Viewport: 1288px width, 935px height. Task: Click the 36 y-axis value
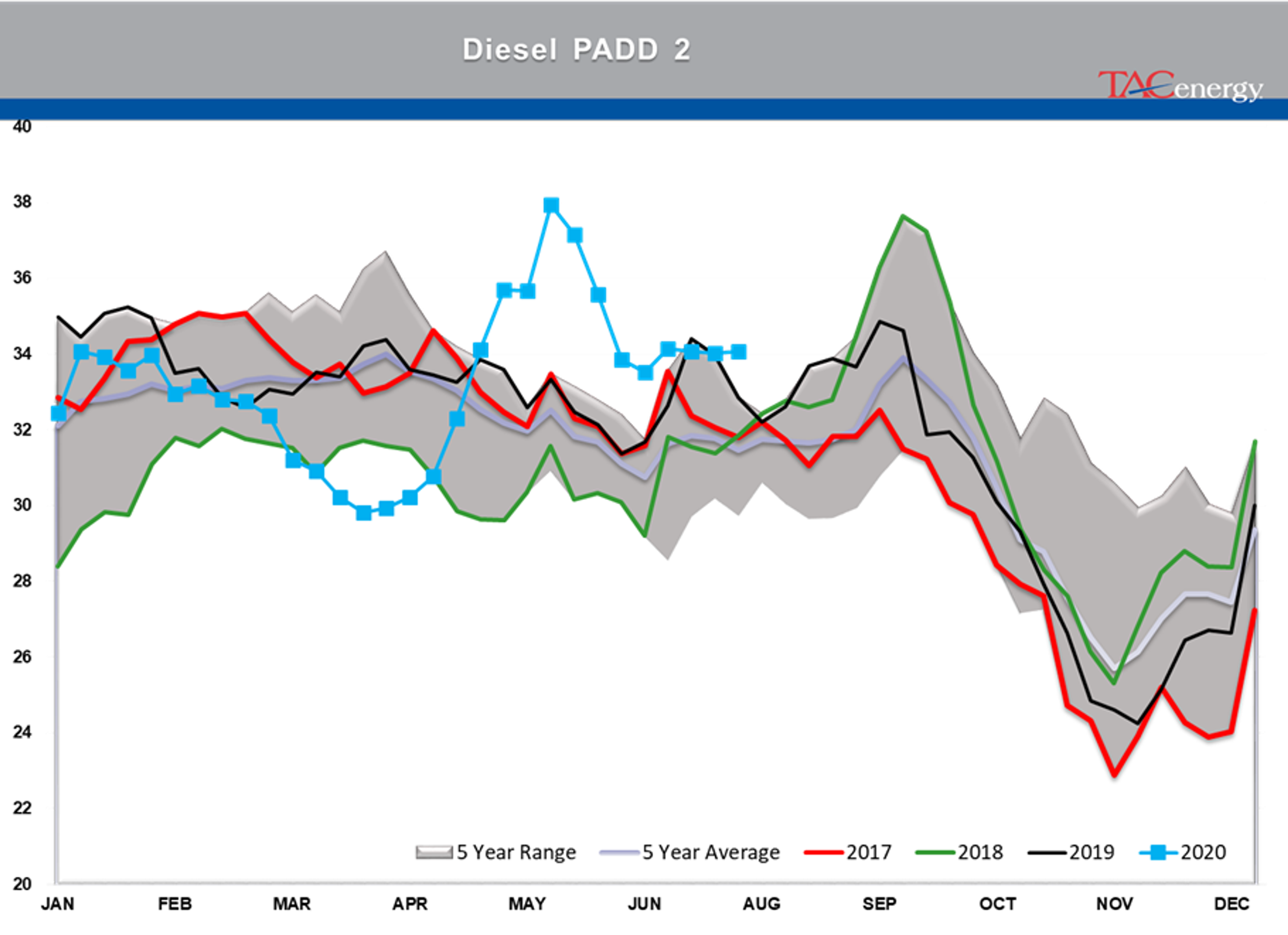[x=22, y=278]
